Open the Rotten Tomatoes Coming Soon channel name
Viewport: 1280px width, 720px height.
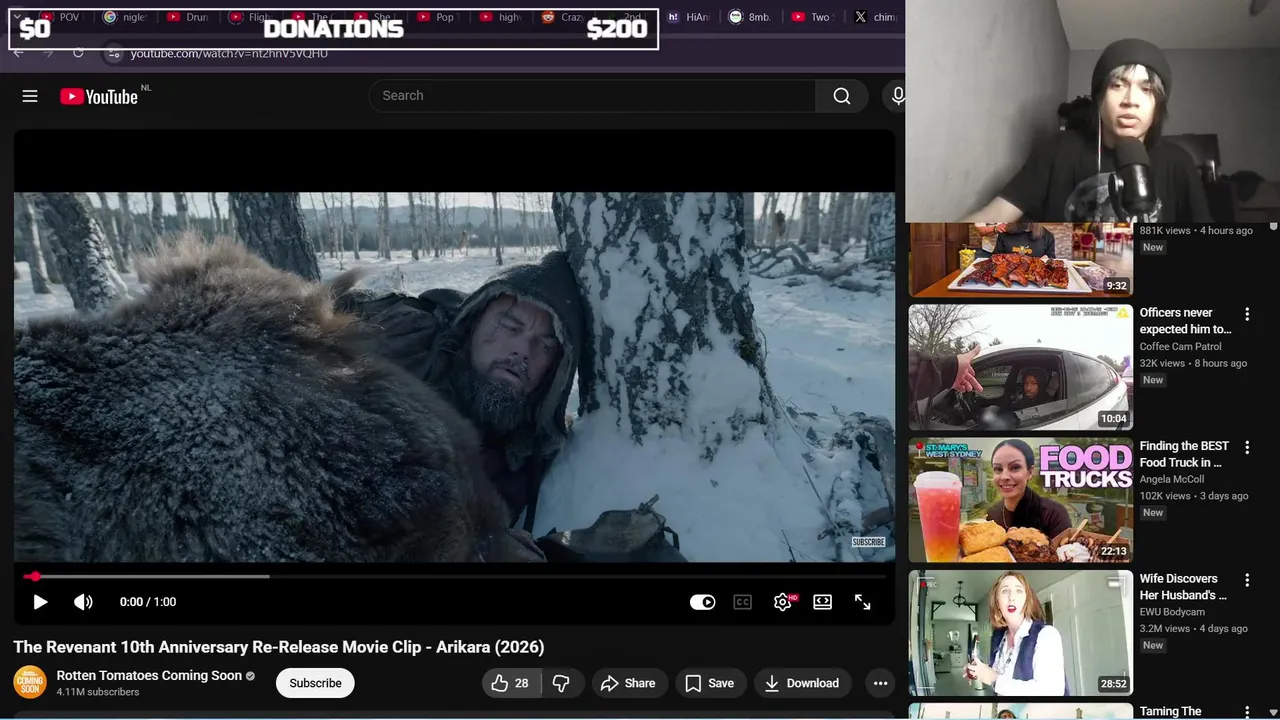coord(149,675)
